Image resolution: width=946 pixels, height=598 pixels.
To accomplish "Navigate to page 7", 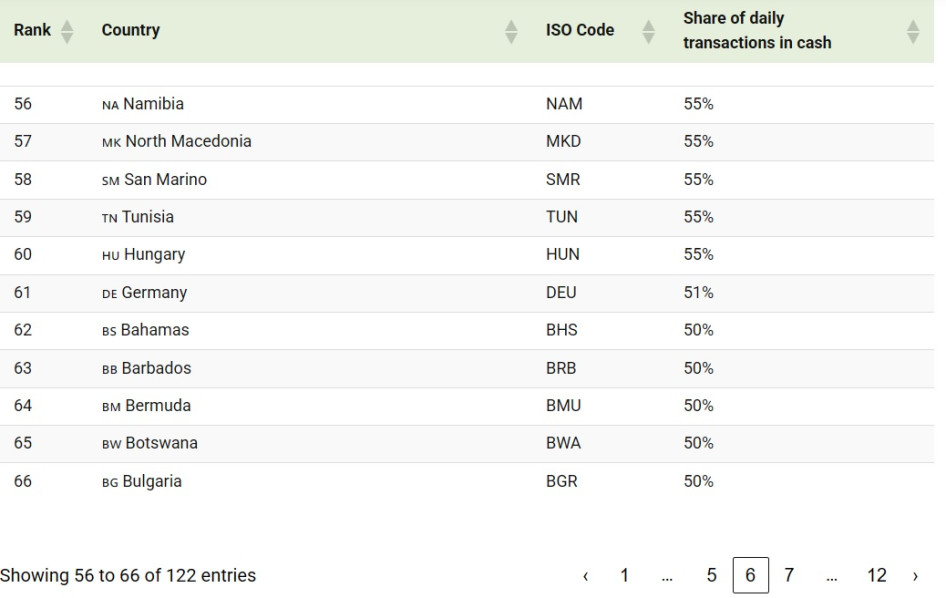I will [789, 575].
